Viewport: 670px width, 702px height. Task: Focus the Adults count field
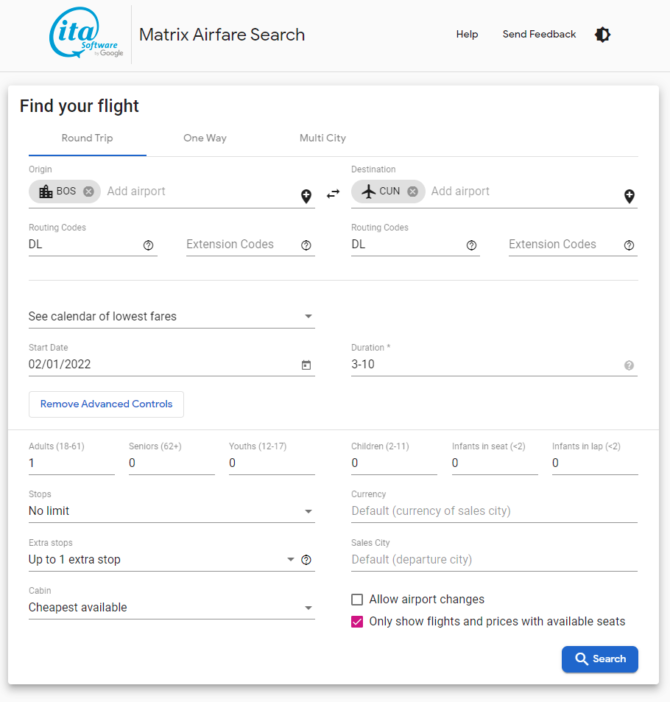[x=72, y=463]
